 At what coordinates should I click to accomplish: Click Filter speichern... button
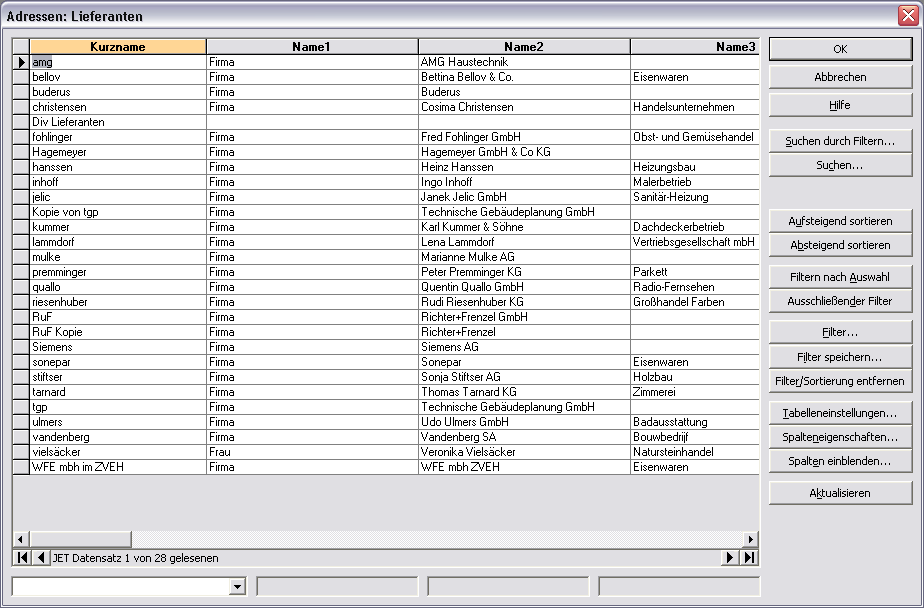[x=840, y=357]
